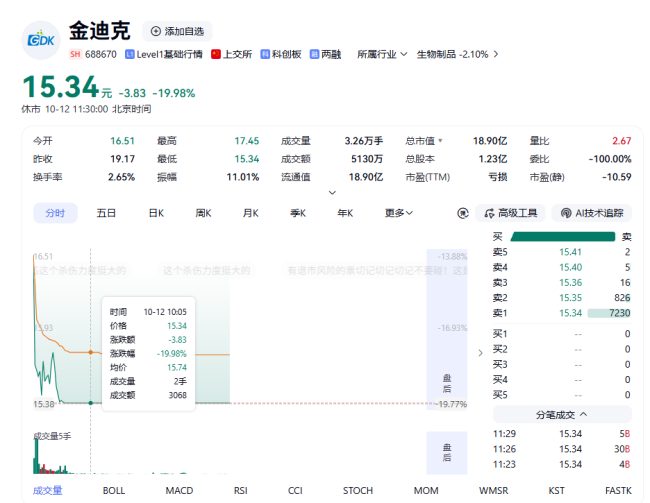
Task: Click the 科创板 tag icon
Action: click(x=265, y=54)
